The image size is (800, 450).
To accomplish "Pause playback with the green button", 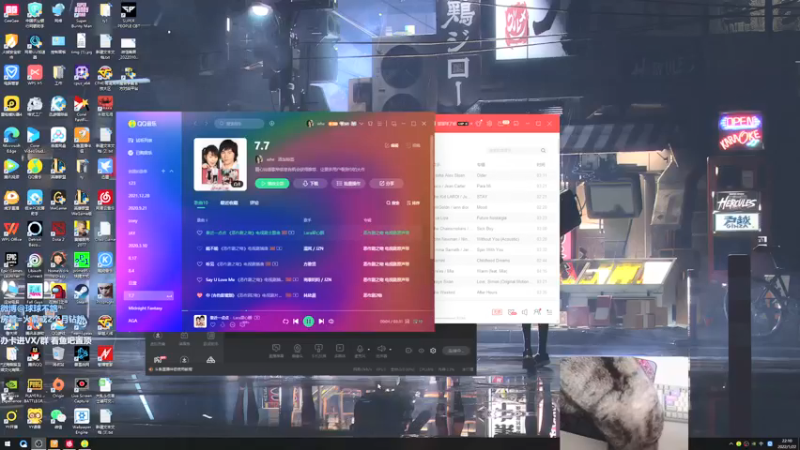I will [309, 321].
